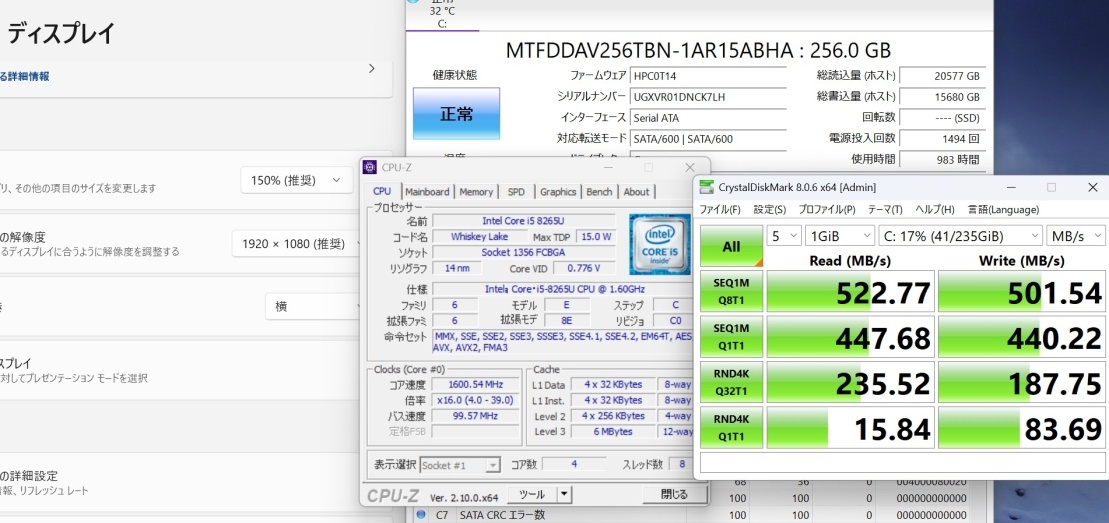Click the sequential read result 522.77
Image resolution: width=1109 pixels, height=523 pixels.
point(851,291)
